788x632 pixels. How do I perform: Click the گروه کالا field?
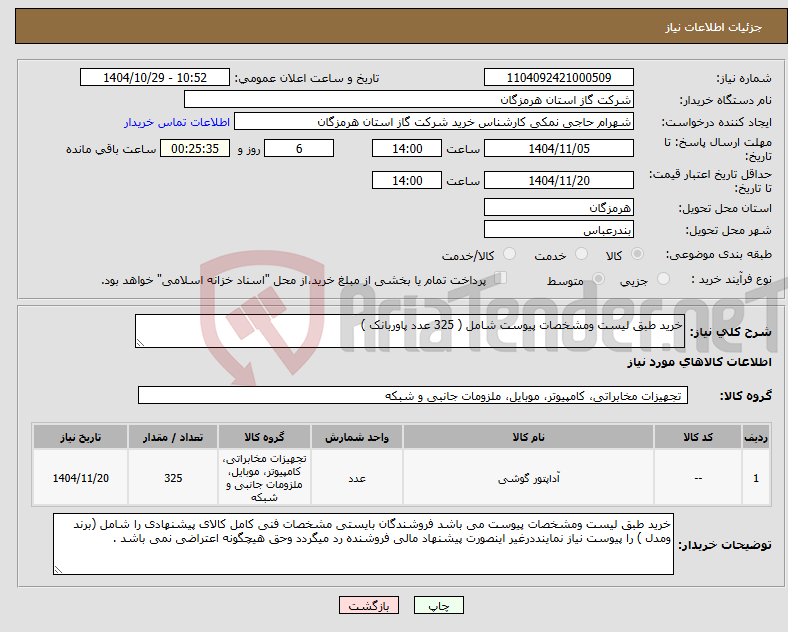(x=413, y=395)
